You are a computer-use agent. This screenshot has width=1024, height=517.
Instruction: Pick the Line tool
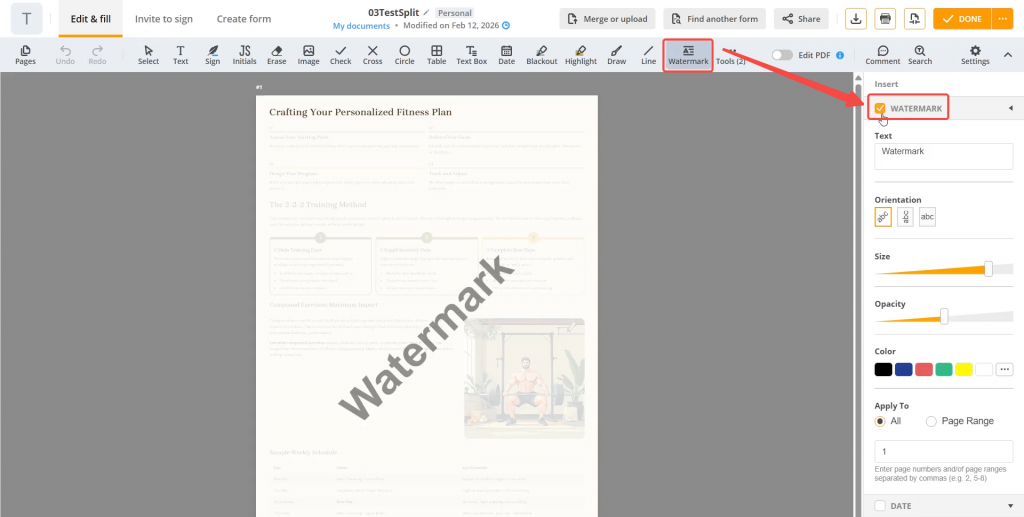click(x=648, y=55)
